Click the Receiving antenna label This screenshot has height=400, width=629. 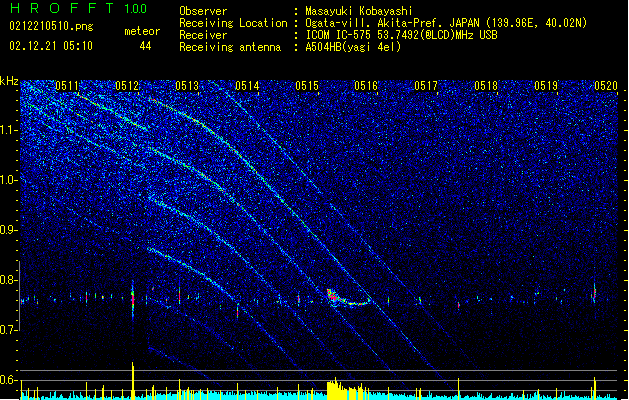click(230, 47)
